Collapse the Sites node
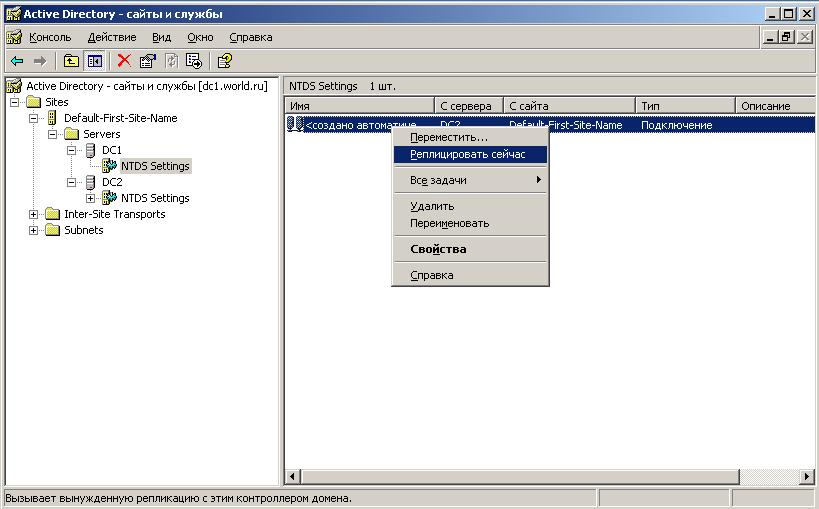 15,102
